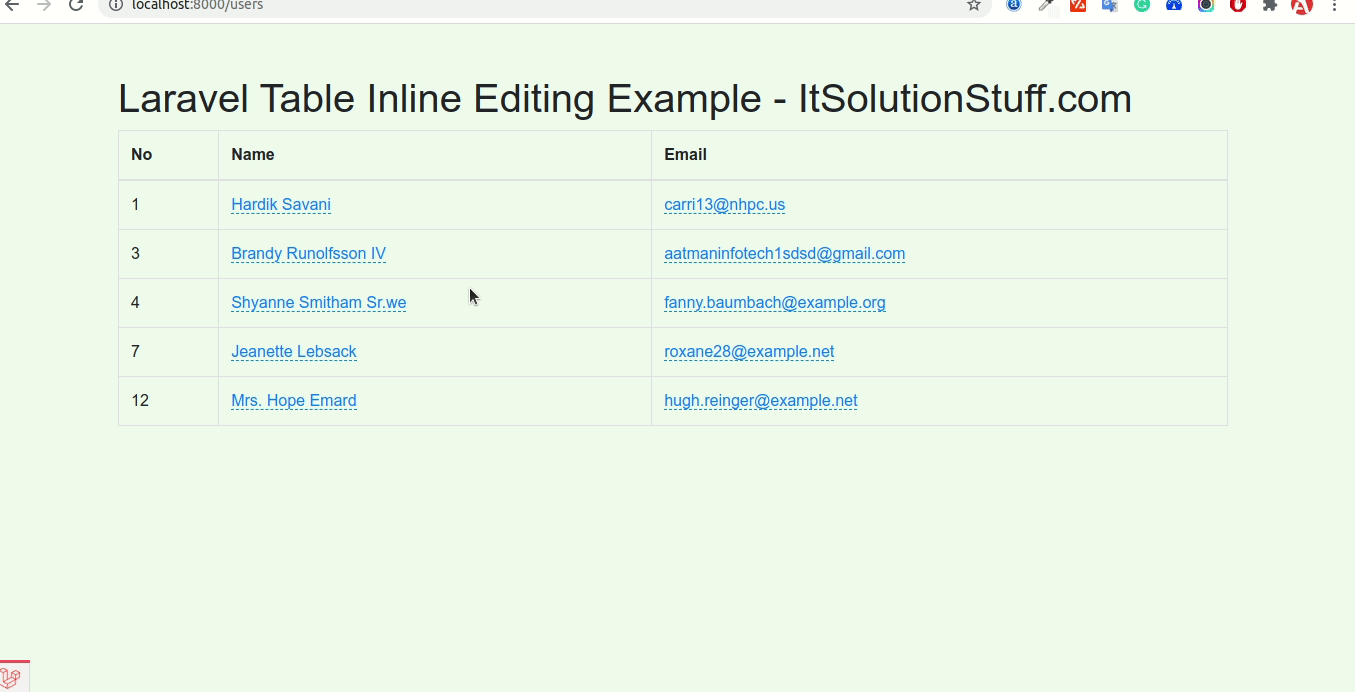Screen dimensions: 1355x692
Task: Select row number 4 cell
Action: [168, 303]
